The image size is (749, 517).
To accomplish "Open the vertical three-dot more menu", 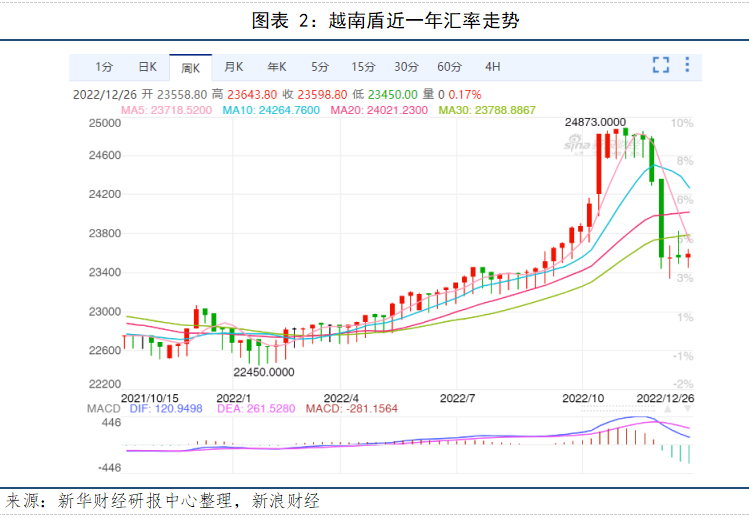I will tap(688, 65).
